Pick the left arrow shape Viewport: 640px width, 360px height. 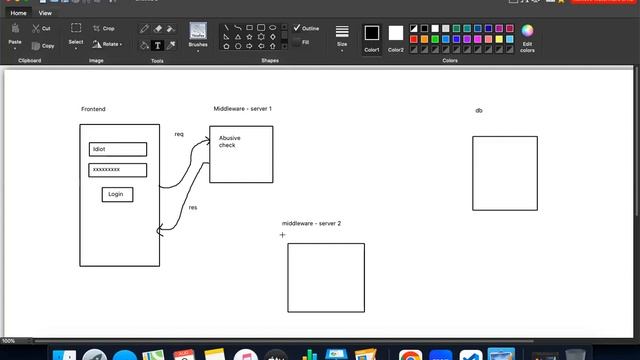click(x=261, y=46)
